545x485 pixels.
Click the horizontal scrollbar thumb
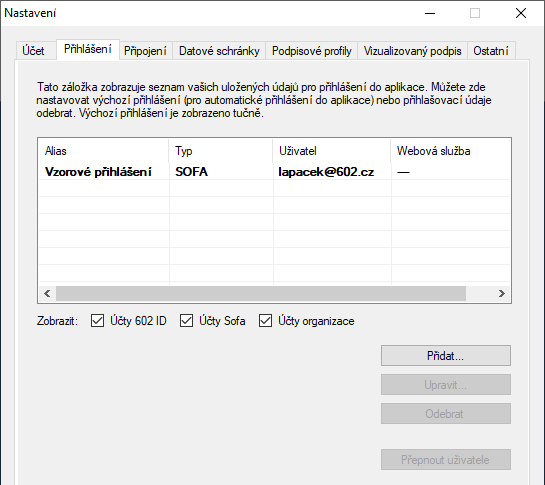point(261,294)
